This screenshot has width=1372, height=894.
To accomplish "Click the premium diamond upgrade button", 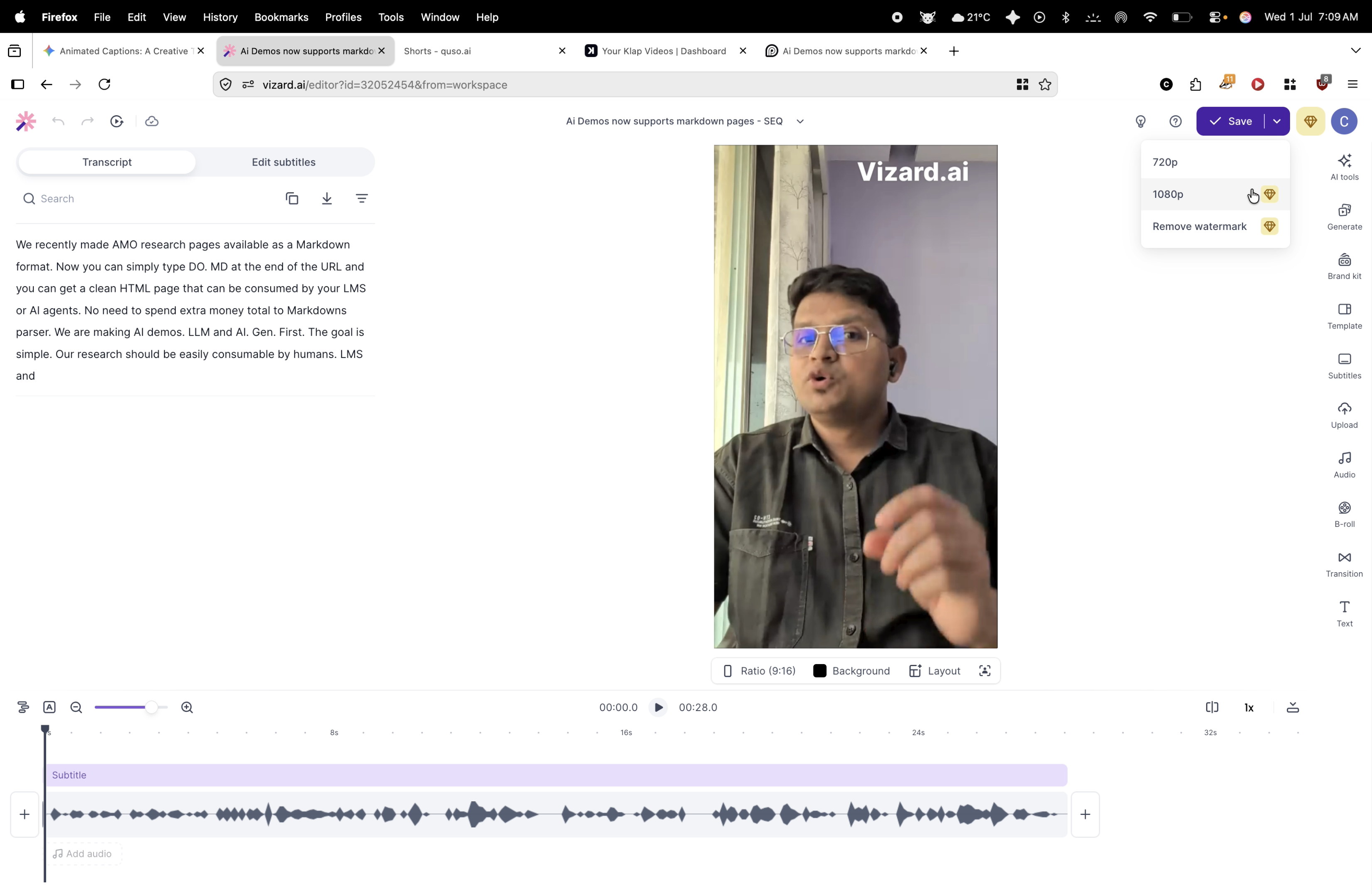I will [1310, 121].
